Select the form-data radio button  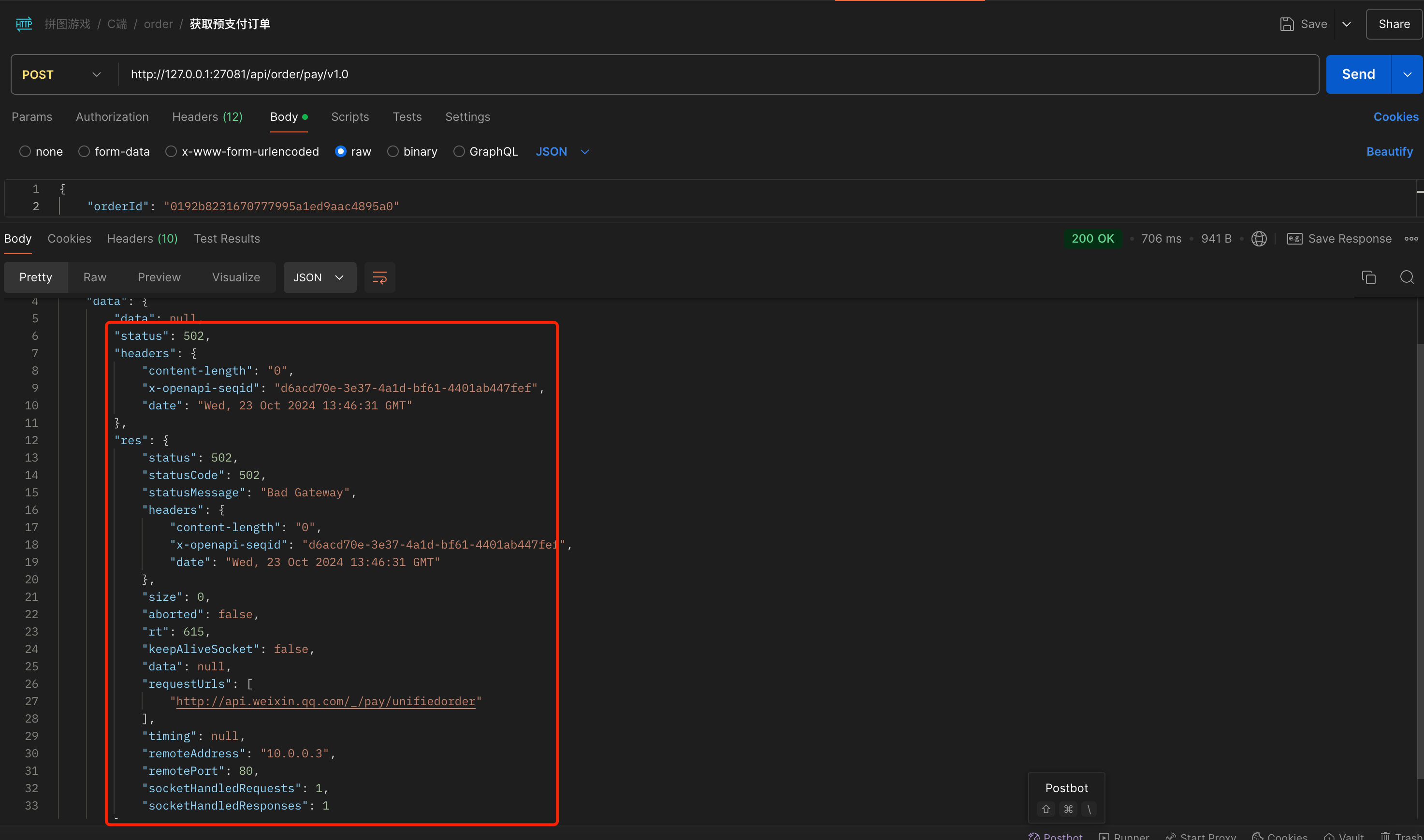[84, 152]
